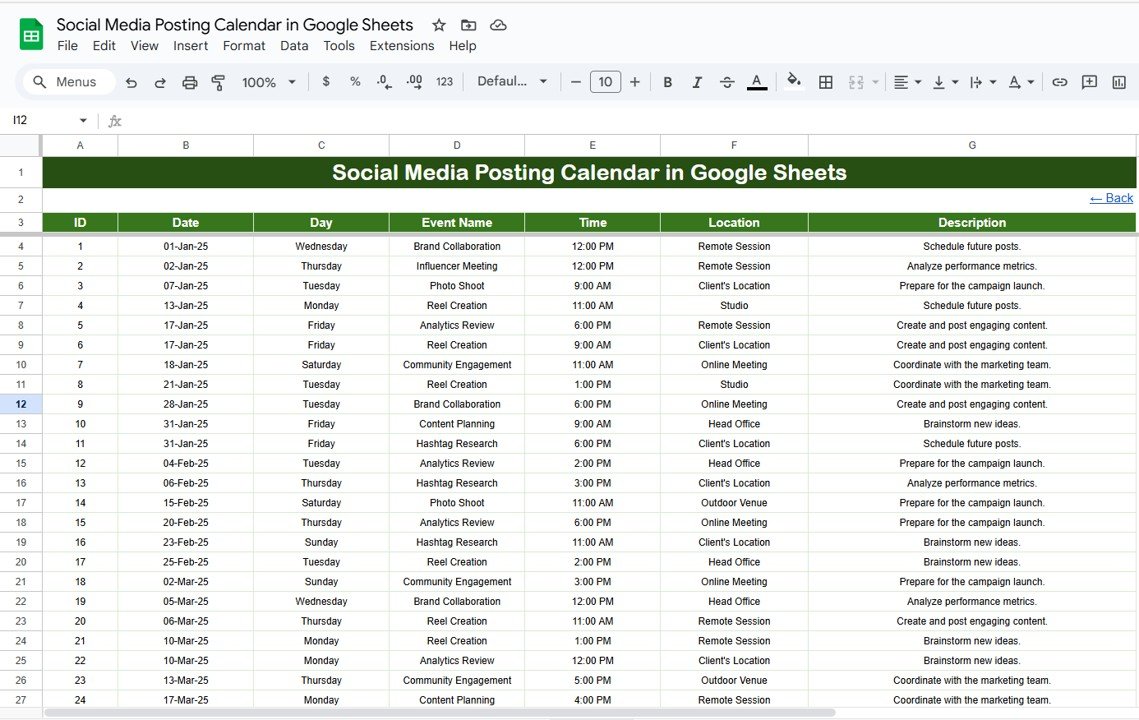
Task: Toggle bold formatting
Action: click(668, 82)
